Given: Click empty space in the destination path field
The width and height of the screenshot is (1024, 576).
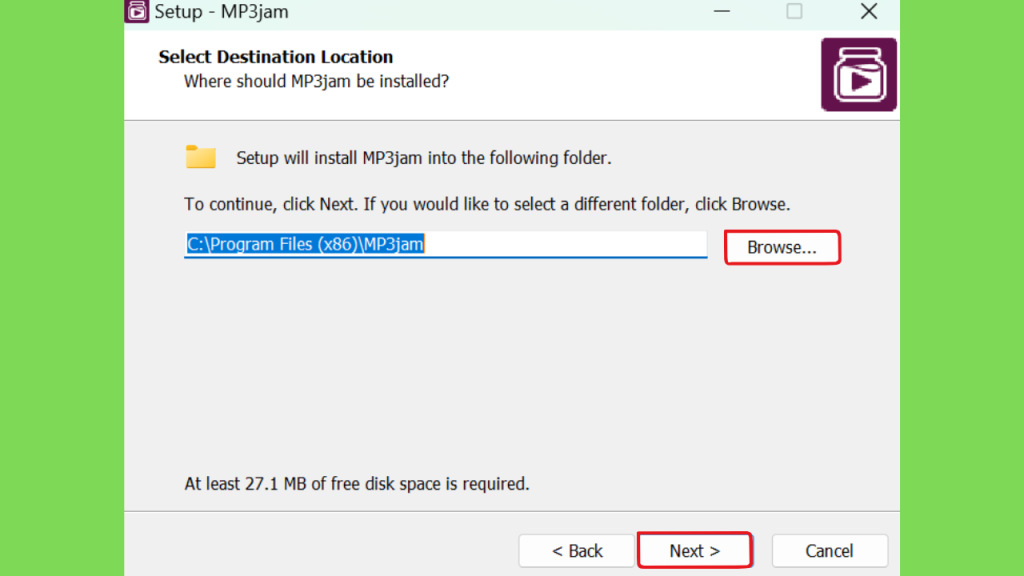Looking at the screenshot, I should [x=565, y=244].
